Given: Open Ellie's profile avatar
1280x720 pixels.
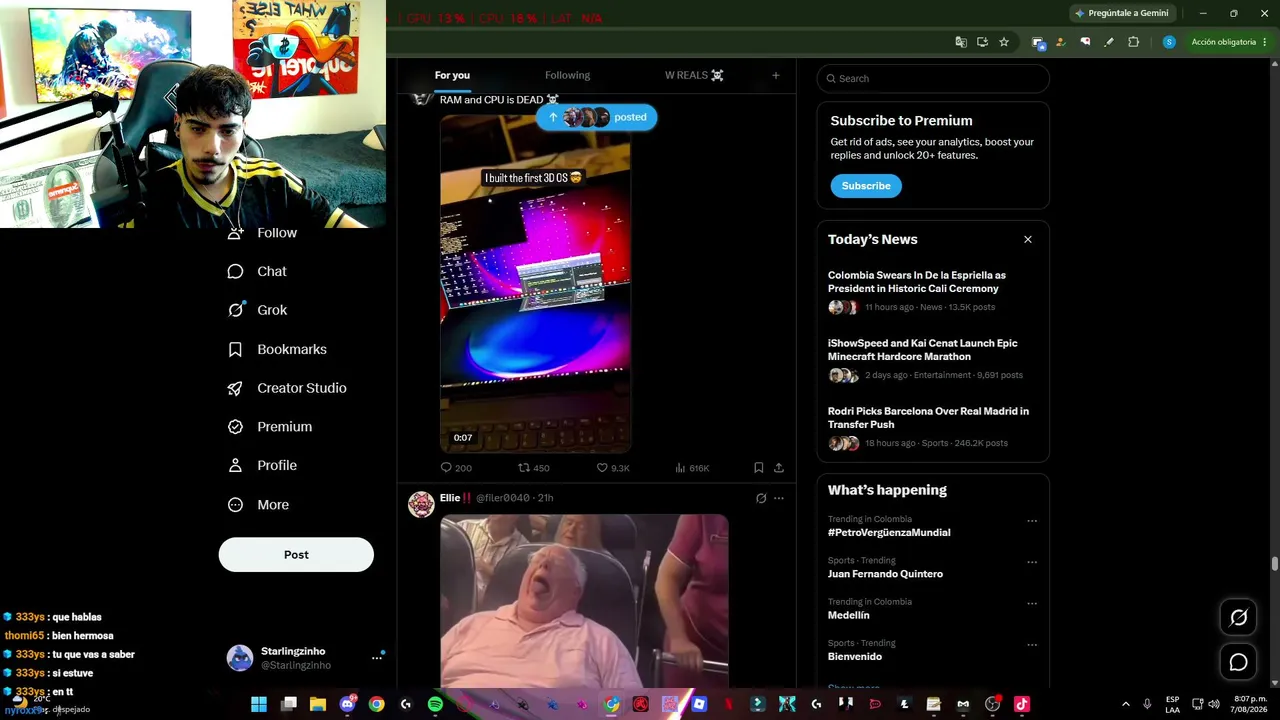Looking at the screenshot, I should pyautogui.click(x=421, y=504).
